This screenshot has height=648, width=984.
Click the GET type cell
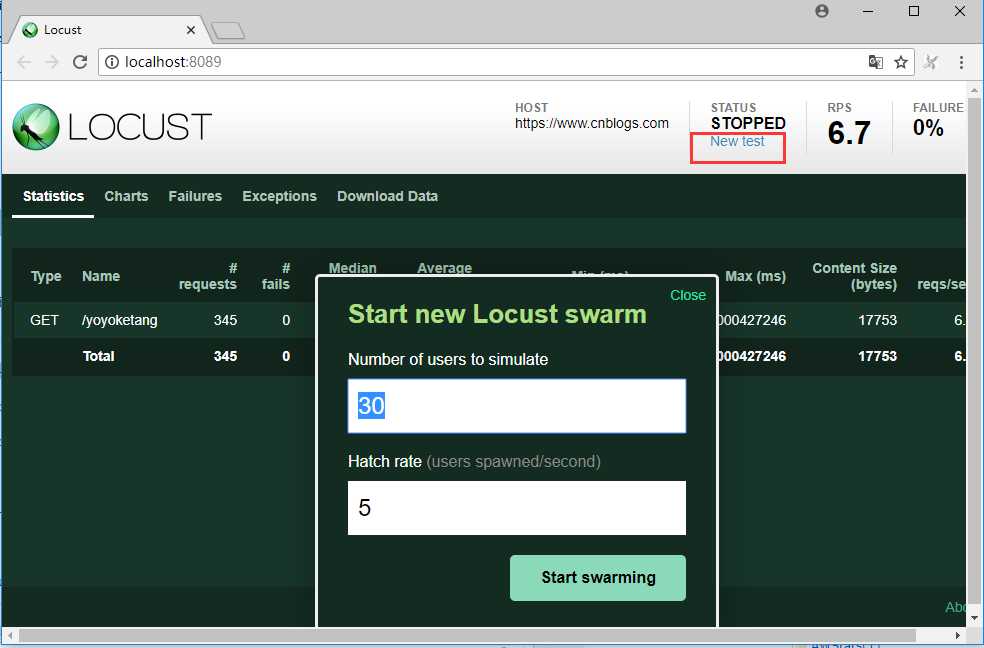click(x=44, y=321)
